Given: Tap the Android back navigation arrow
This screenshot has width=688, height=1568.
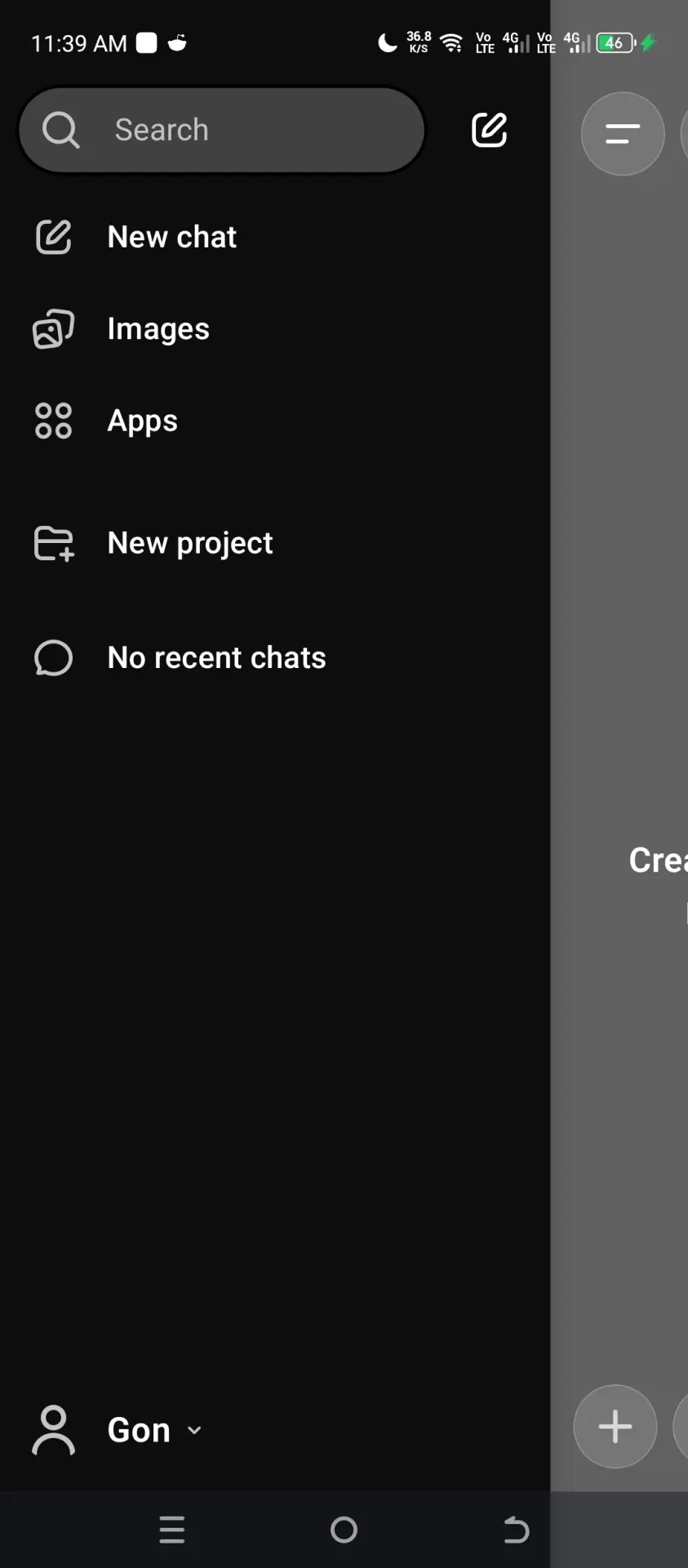Looking at the screenshot, I should [516, 1530].
